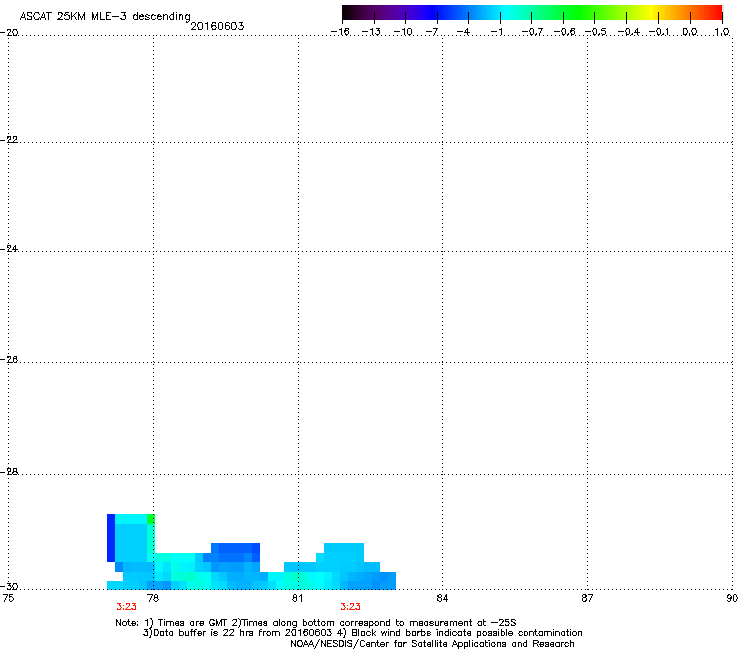The image size is (740, 650).
Task: Click the single green data cell in the swath
Action: point(151,519)
